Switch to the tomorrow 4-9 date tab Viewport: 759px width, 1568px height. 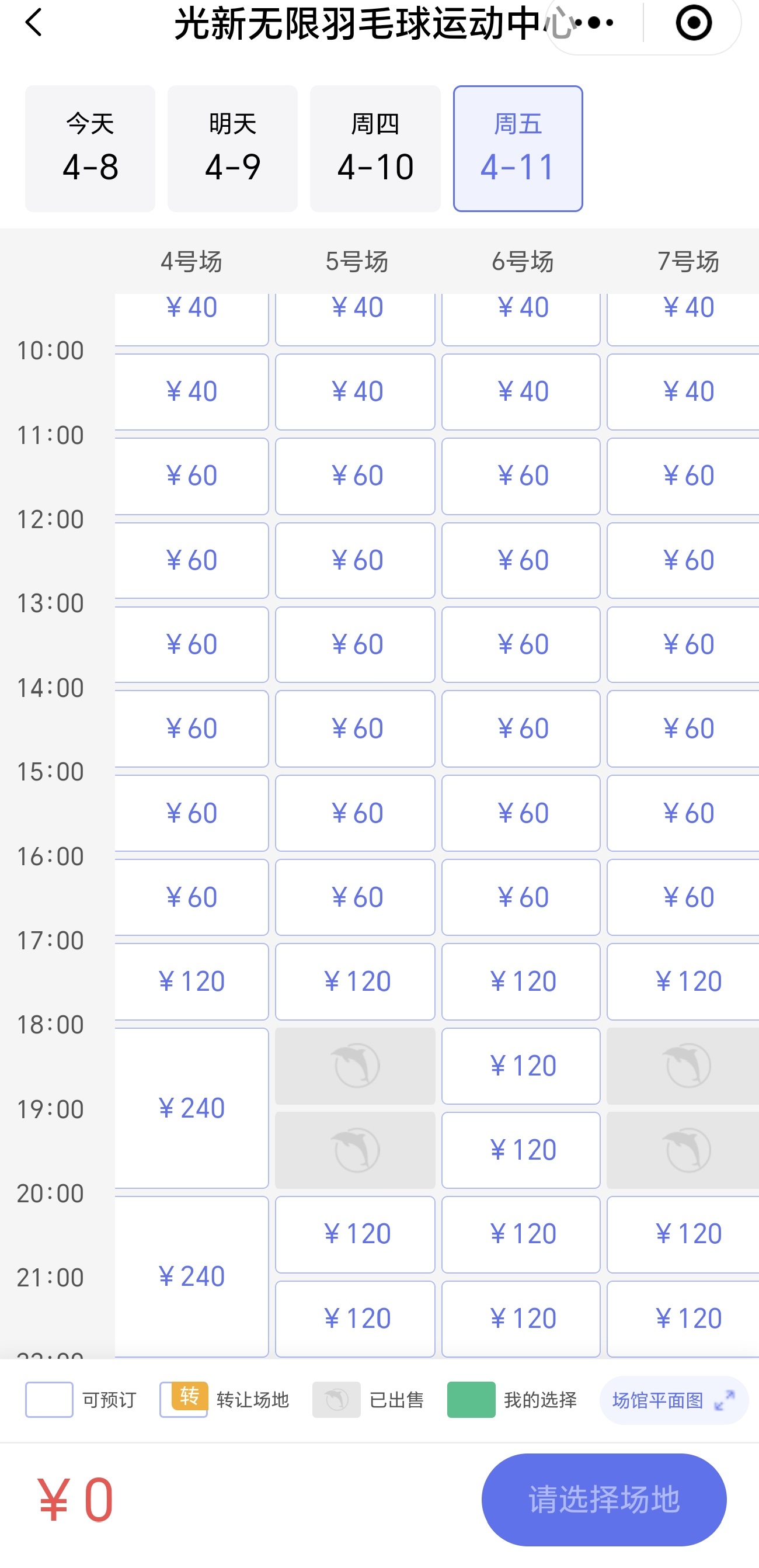232,148
